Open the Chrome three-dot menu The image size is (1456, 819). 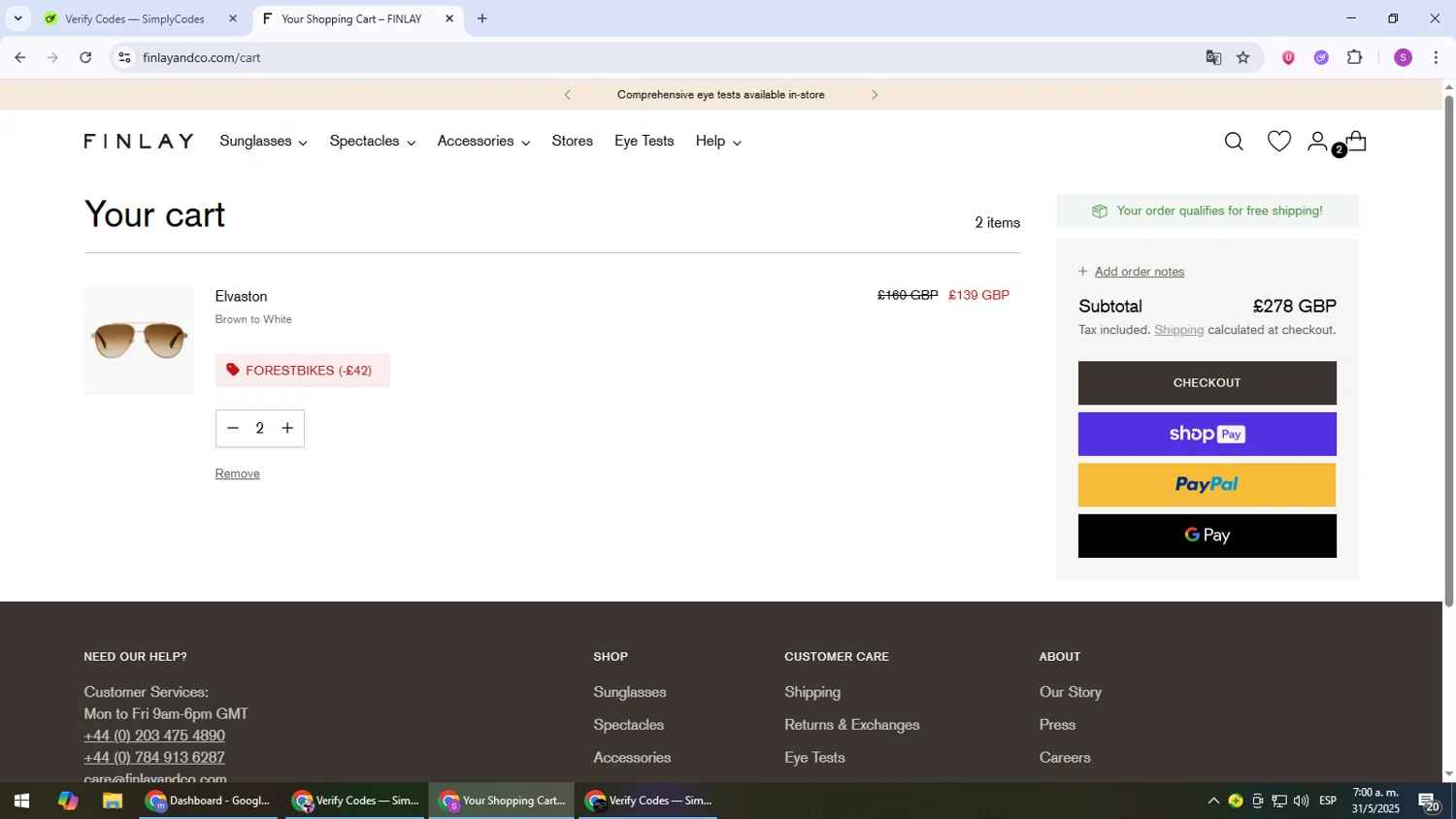(1436, 58)
